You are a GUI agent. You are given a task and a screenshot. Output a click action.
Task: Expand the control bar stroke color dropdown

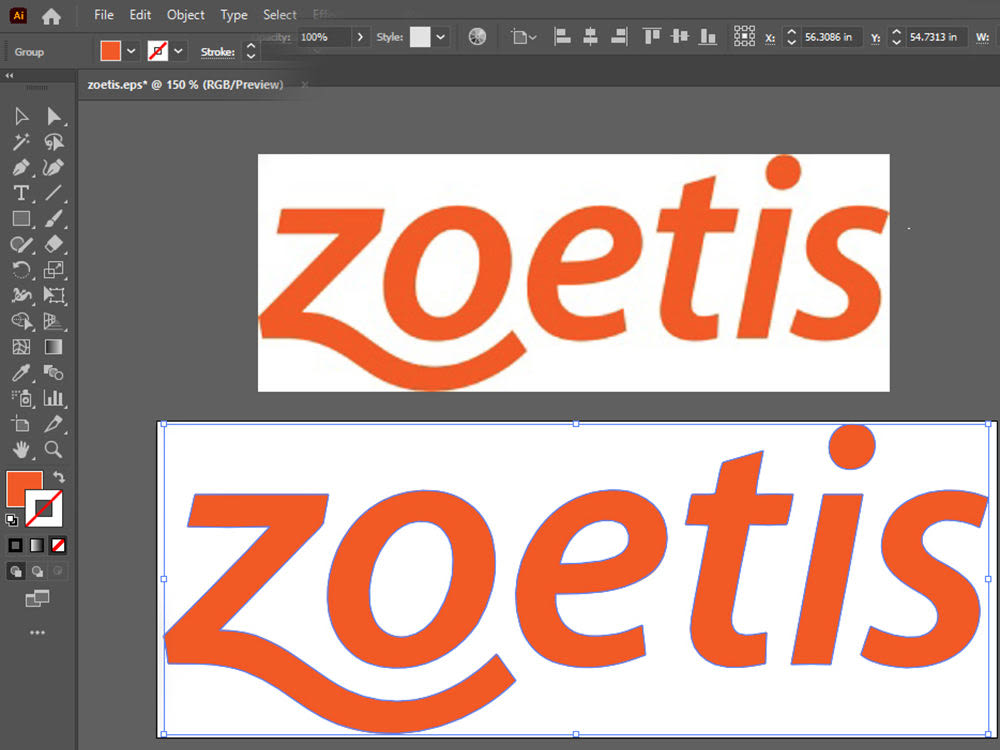click(178, 51)
